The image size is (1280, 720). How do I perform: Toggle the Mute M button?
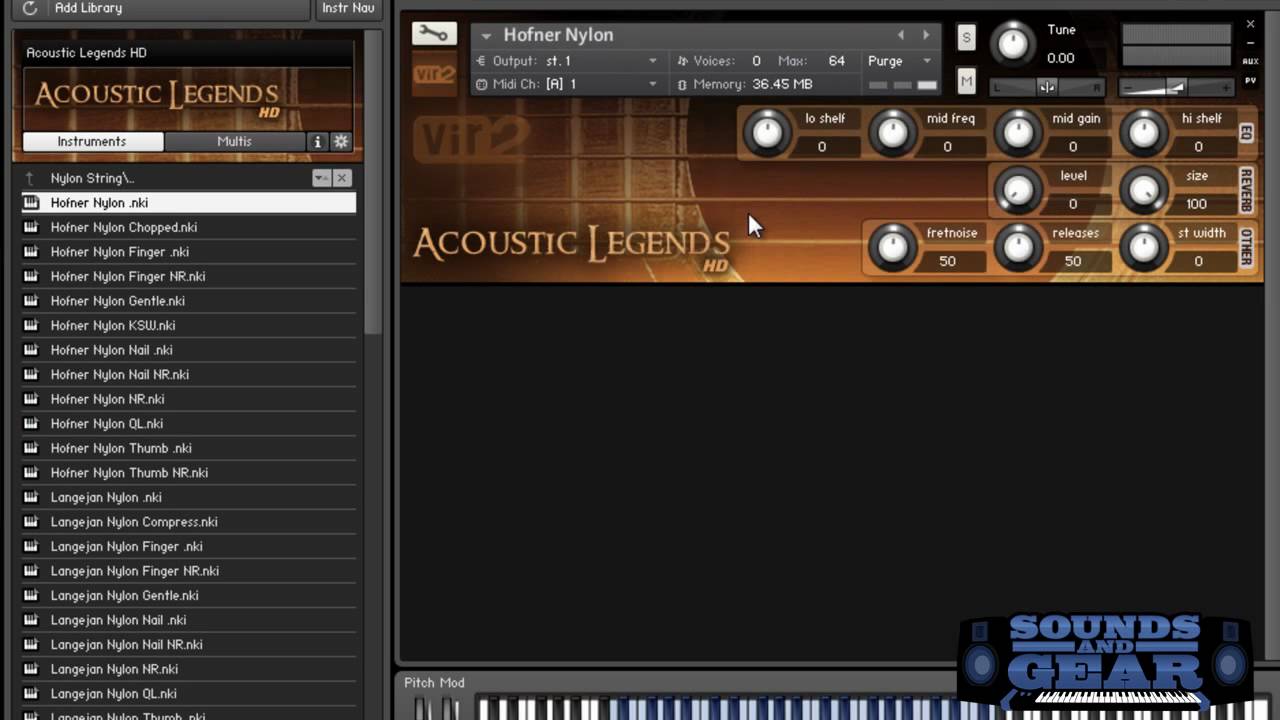(x=966, y=81)
